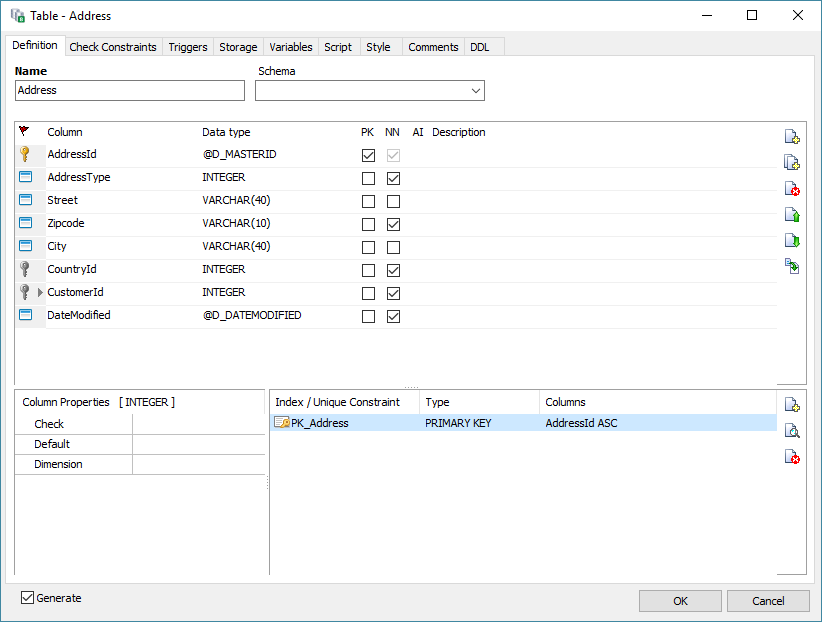Click the Check property value cell

tap(199, 424)
